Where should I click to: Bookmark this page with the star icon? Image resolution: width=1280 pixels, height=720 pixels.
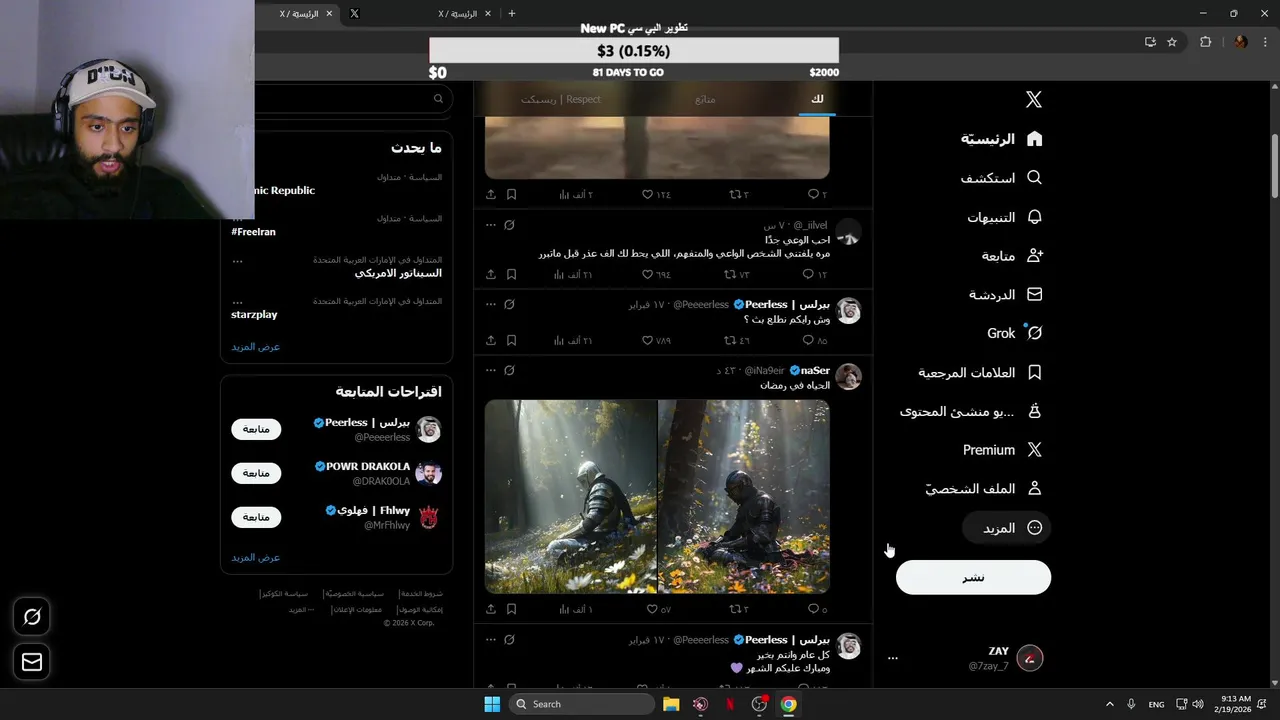click(1172, 42)
